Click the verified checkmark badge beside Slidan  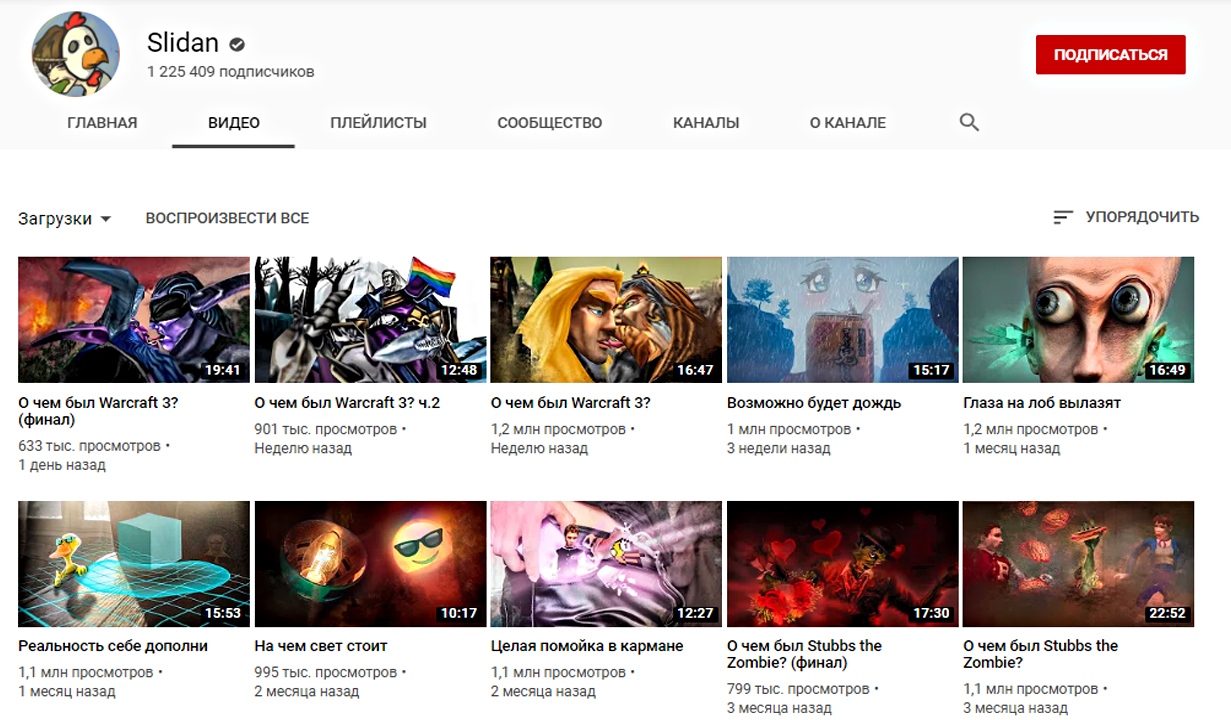[x=237, y=44]
